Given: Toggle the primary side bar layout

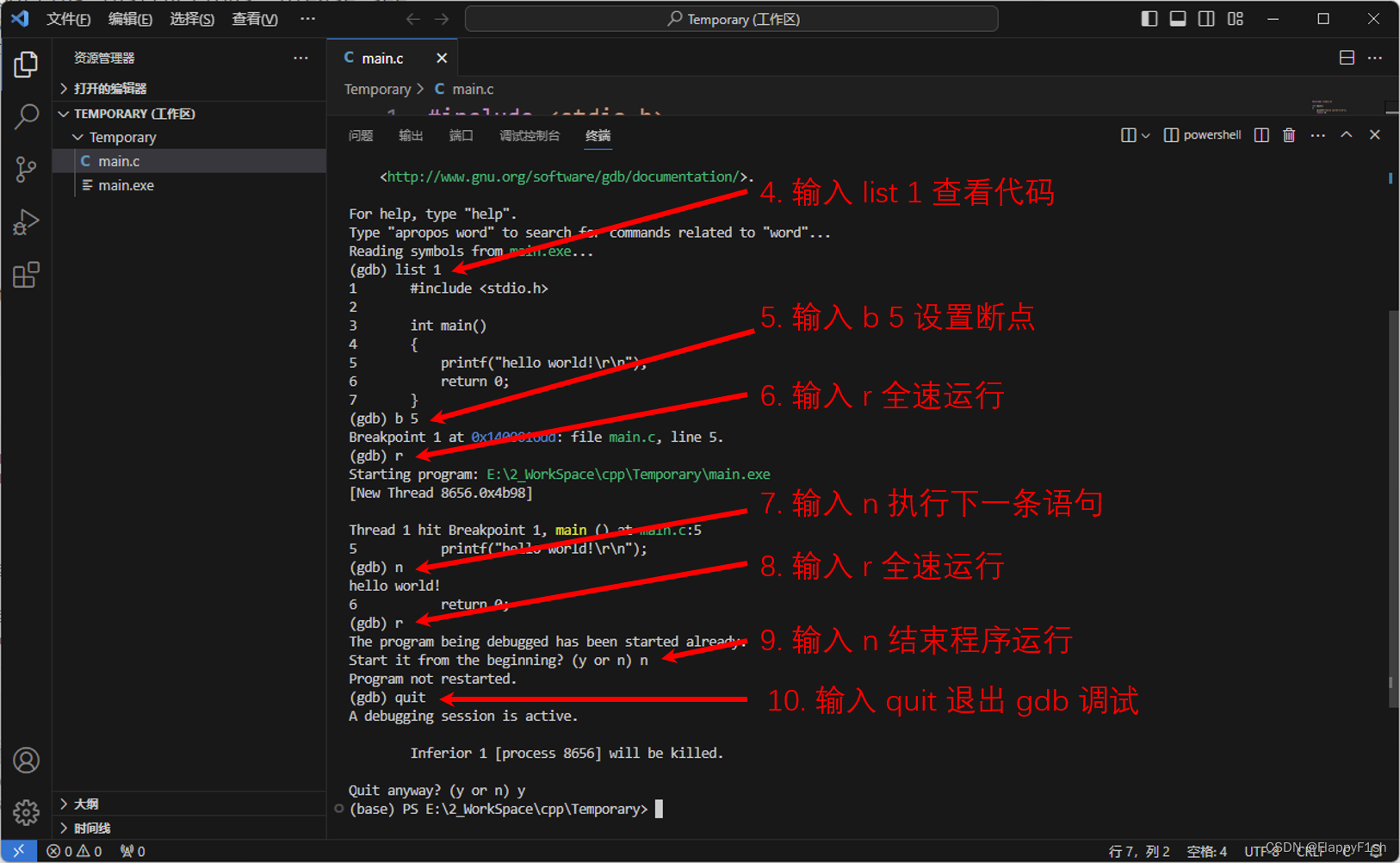Looking at the screenshot, I should click(x=1149, y=19).
